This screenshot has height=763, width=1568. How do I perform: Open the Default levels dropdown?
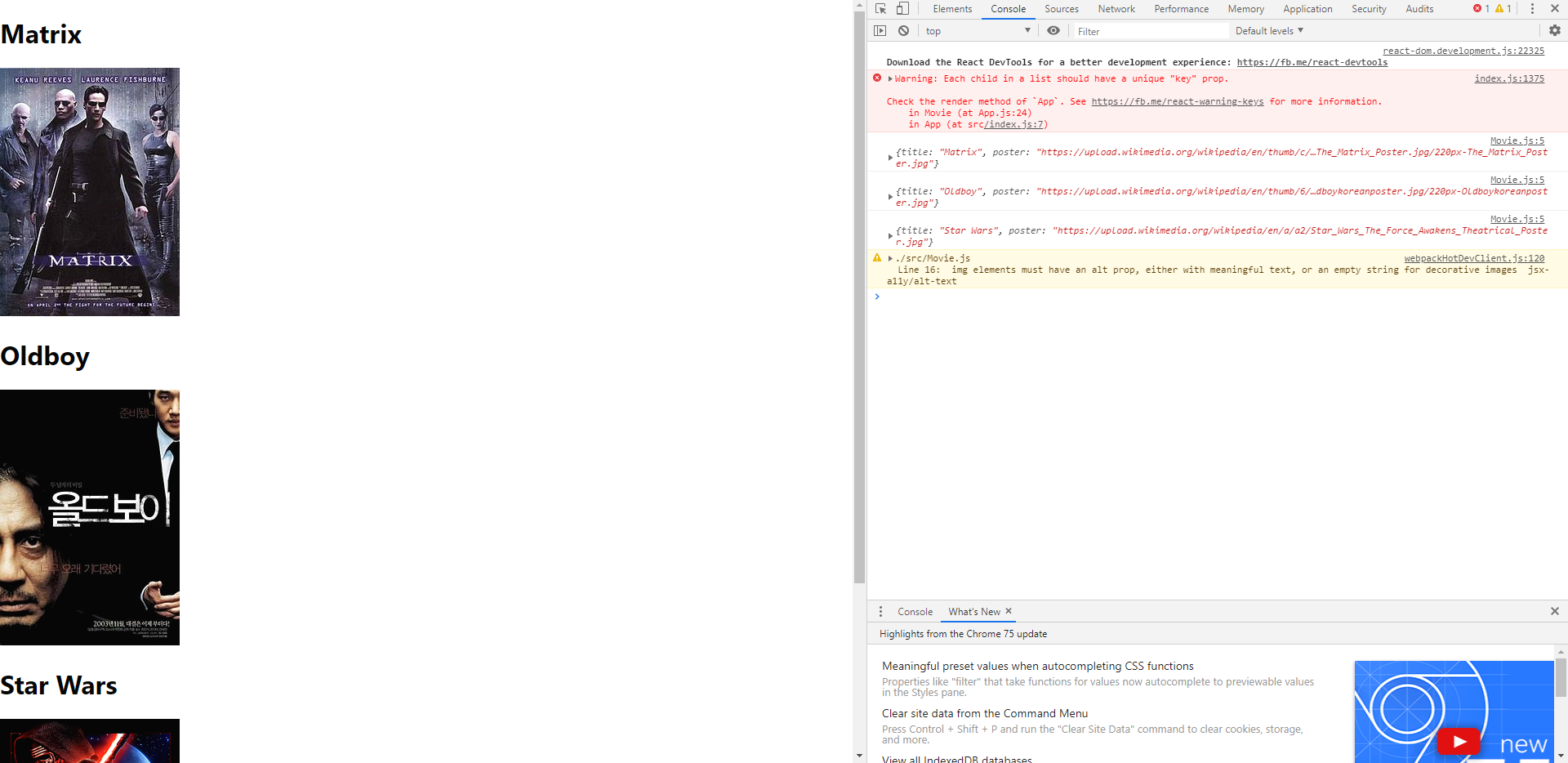tap(1269, 31)
